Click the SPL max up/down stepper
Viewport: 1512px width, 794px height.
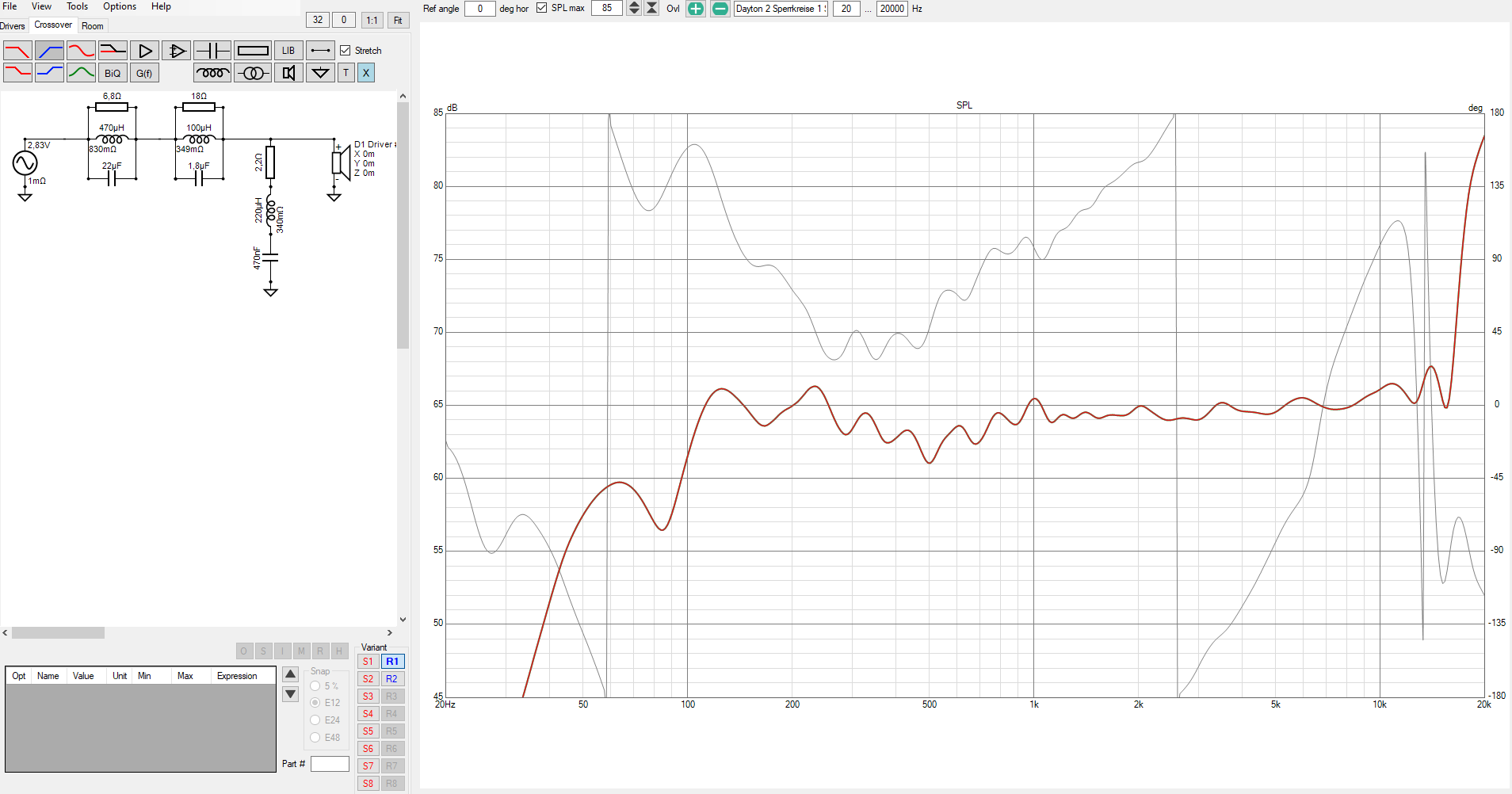tap(634, 8)
